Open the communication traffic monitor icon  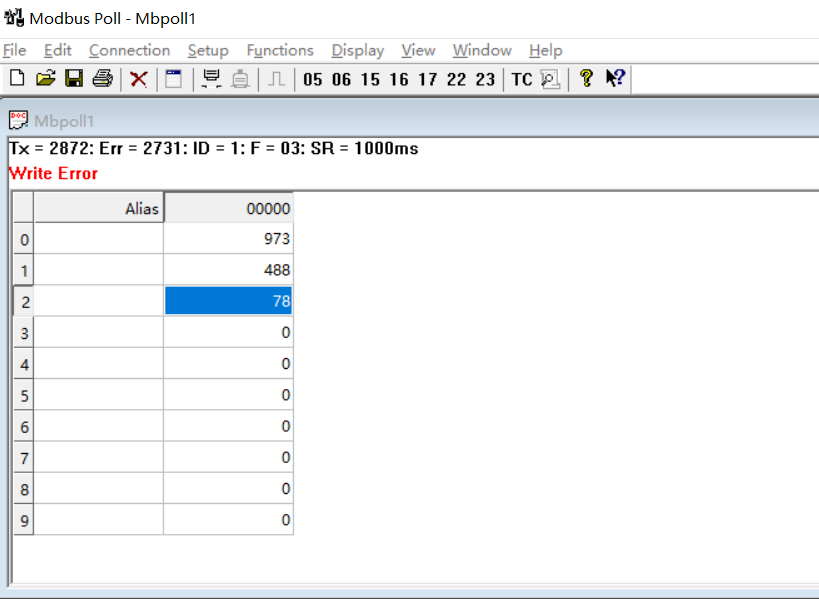click(550, 79)
